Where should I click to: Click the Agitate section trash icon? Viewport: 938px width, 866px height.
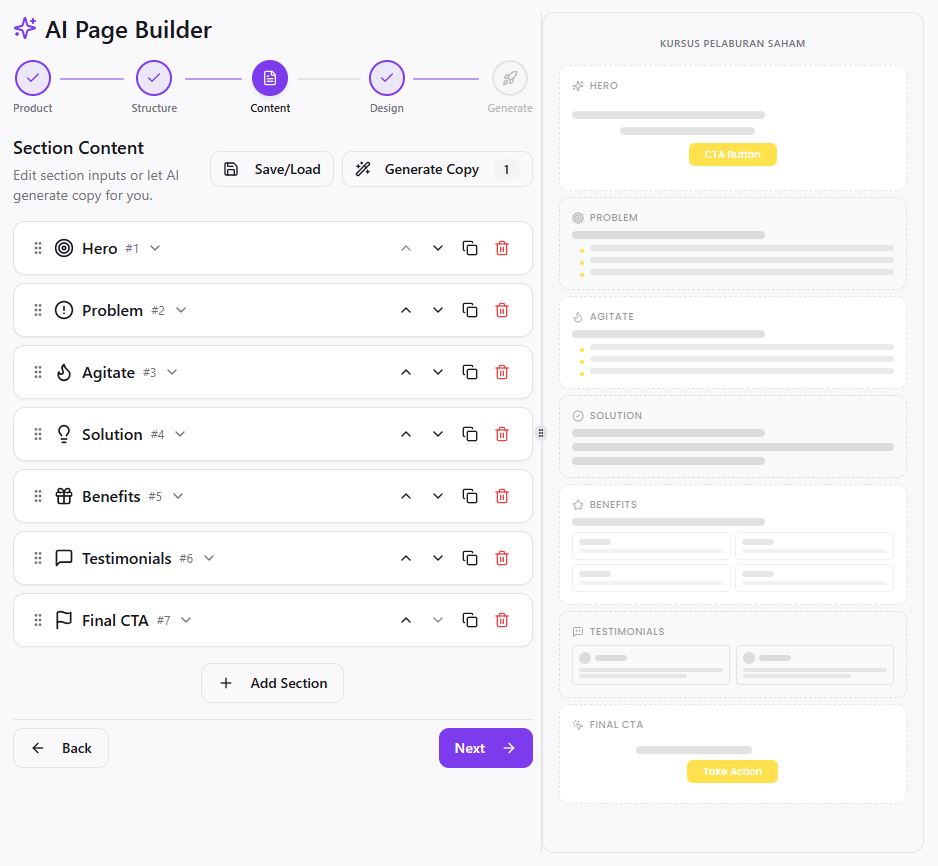point(502,372)
